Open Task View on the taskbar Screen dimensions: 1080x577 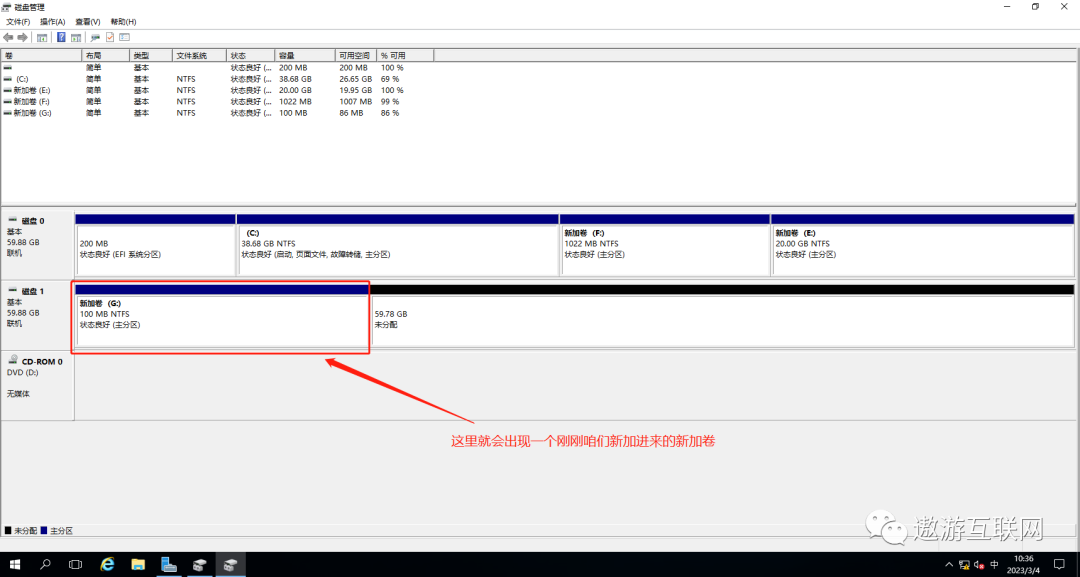coord(76,565)
